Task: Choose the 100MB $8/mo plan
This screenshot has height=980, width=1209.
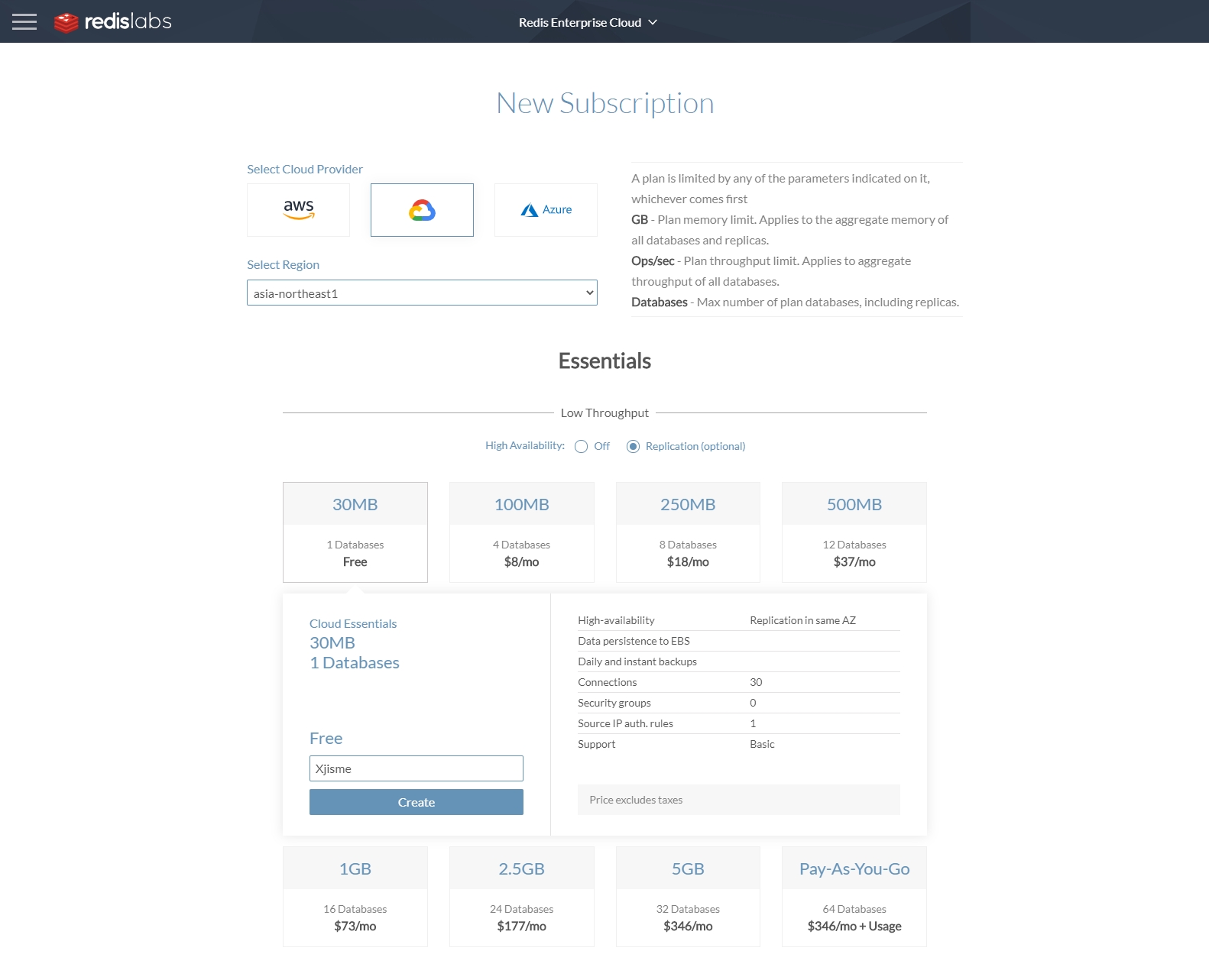Action: tap(521, 532)
